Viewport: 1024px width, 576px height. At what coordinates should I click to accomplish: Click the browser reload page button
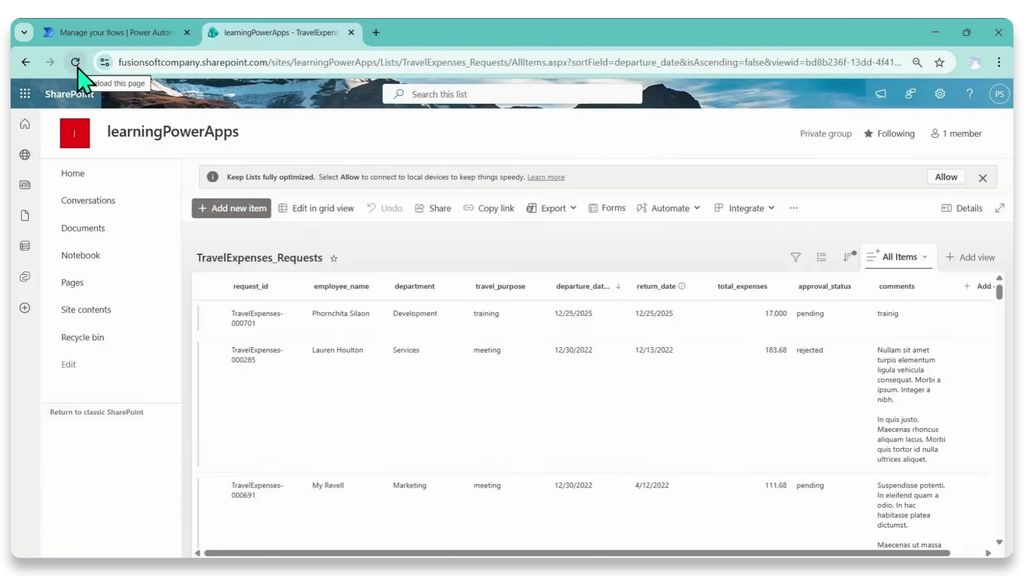(x=75, y=62)
